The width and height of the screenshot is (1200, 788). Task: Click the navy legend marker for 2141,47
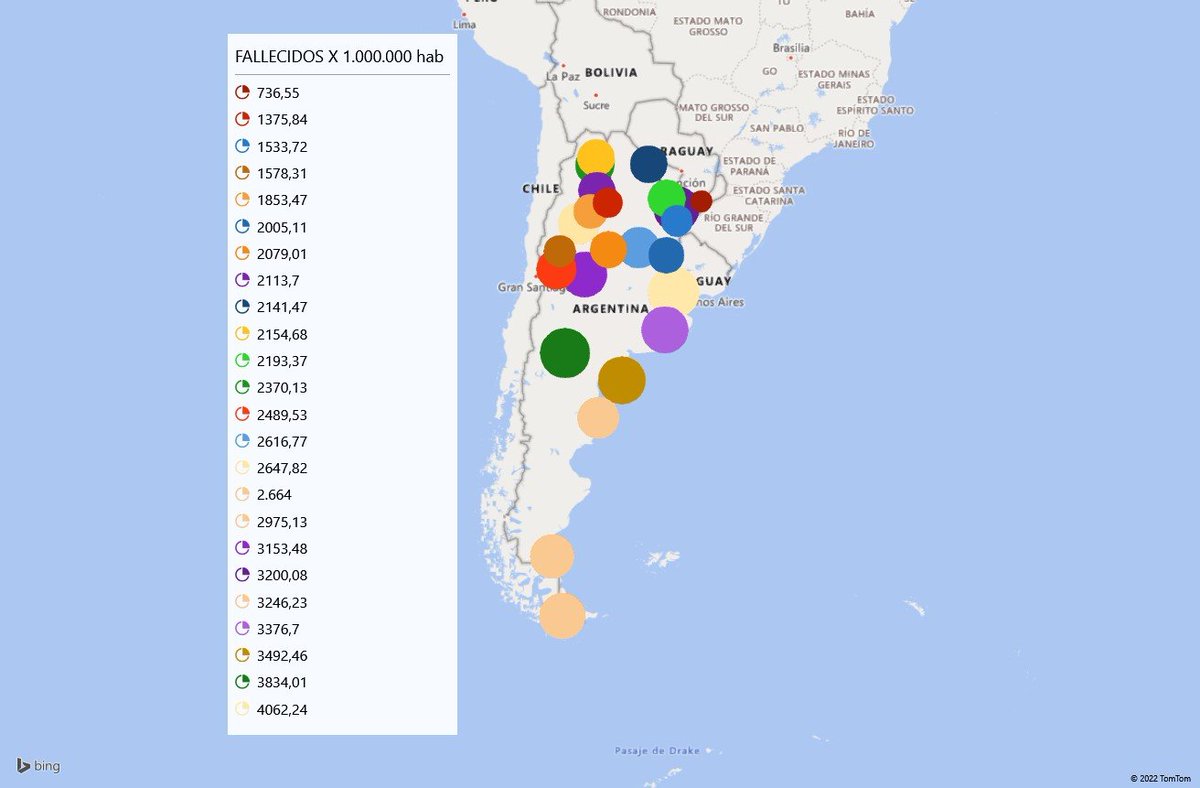click(242, 307)
